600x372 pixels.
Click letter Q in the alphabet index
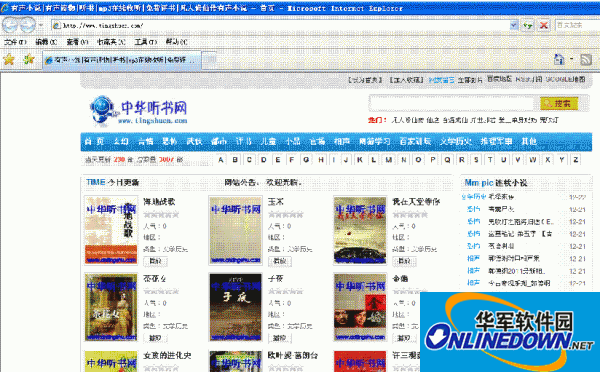(447, 160)
